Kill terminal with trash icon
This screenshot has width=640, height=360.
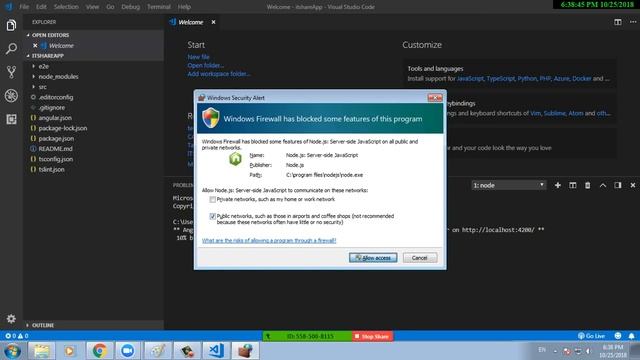pos(587,185)
